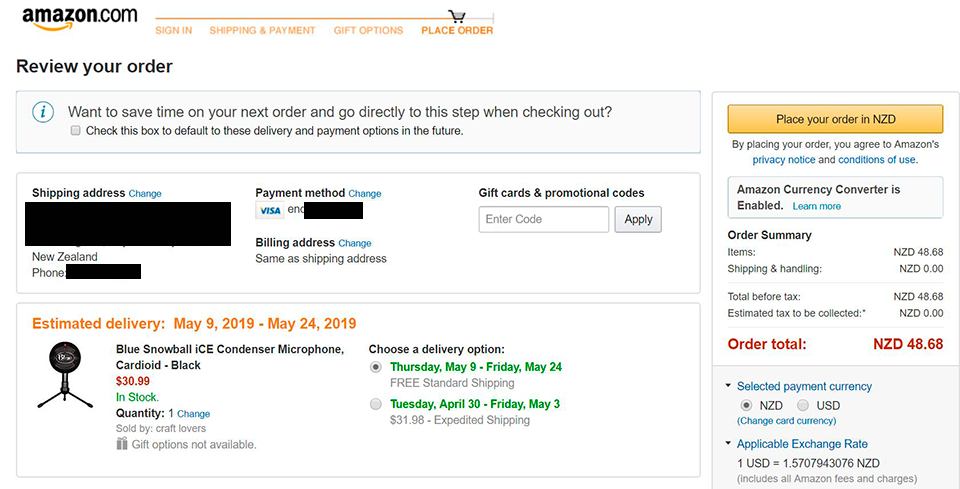
Task: Select NZD payment currency radio
Action: [x=746, y=405]
